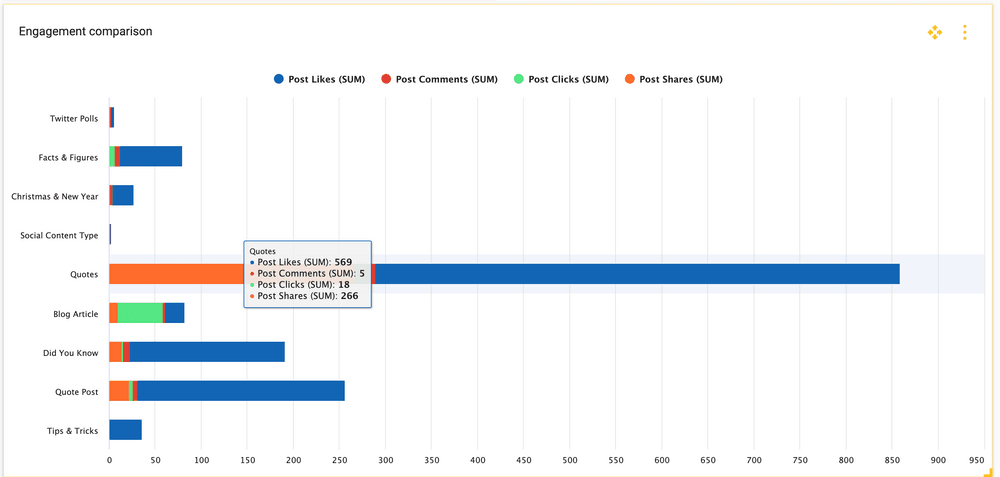Open the three-dot widget options menu
Image resolution: width=1000 pixels, height=477 pixels.
click(x=964, y=33)
